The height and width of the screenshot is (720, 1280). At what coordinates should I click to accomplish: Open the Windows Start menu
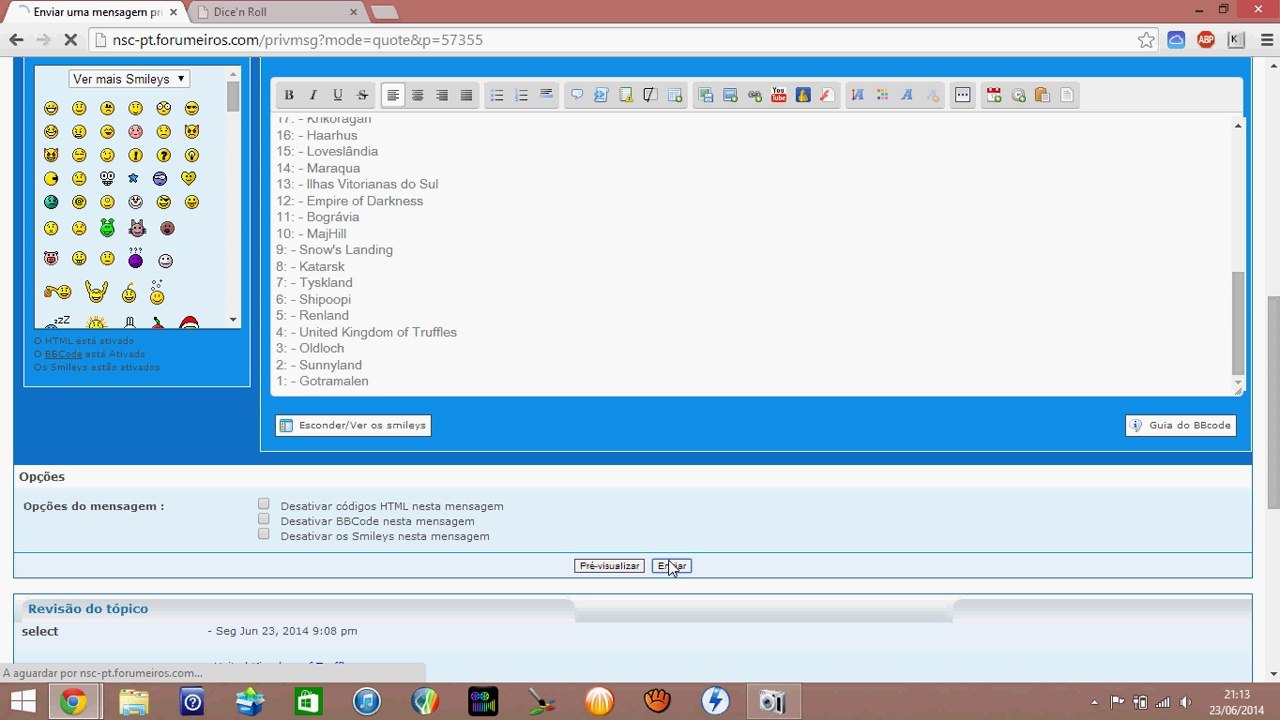point(22,702)
